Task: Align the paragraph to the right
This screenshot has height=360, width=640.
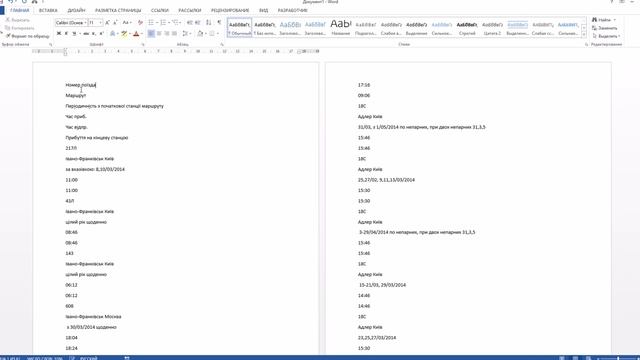Action: 167,33
